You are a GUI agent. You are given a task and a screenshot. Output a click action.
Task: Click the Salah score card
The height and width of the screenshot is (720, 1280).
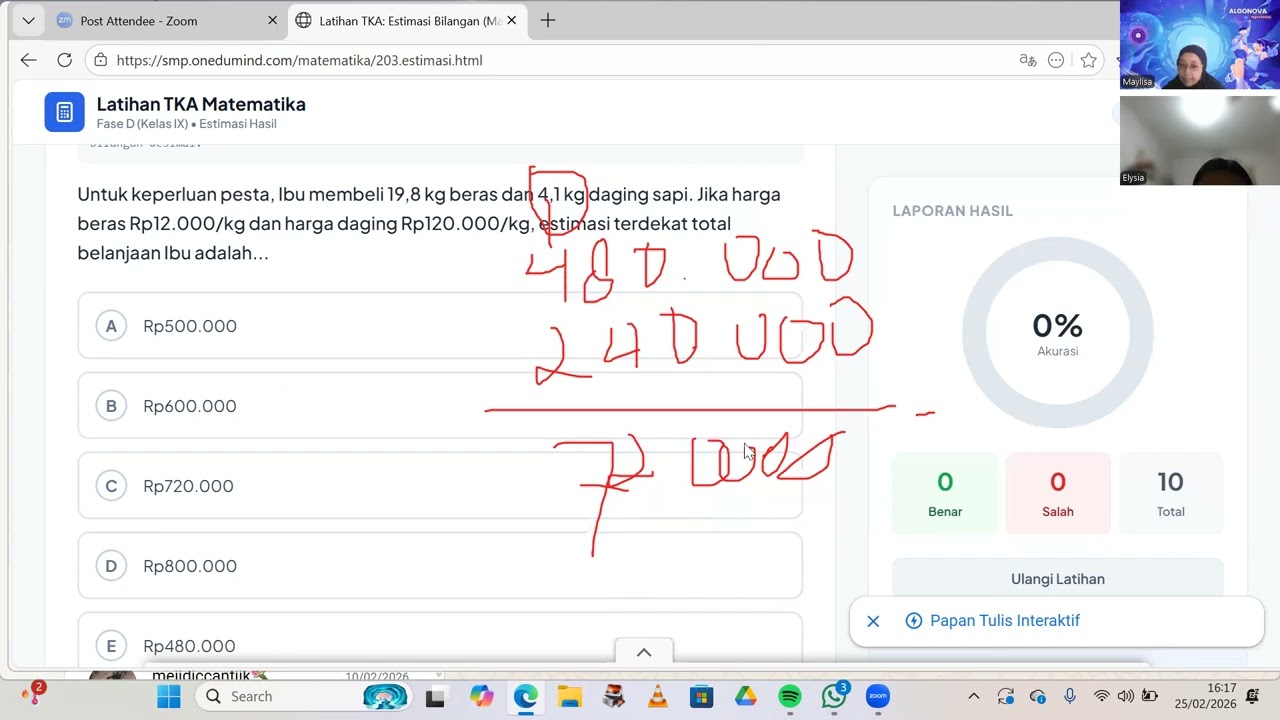[1058, 494]
